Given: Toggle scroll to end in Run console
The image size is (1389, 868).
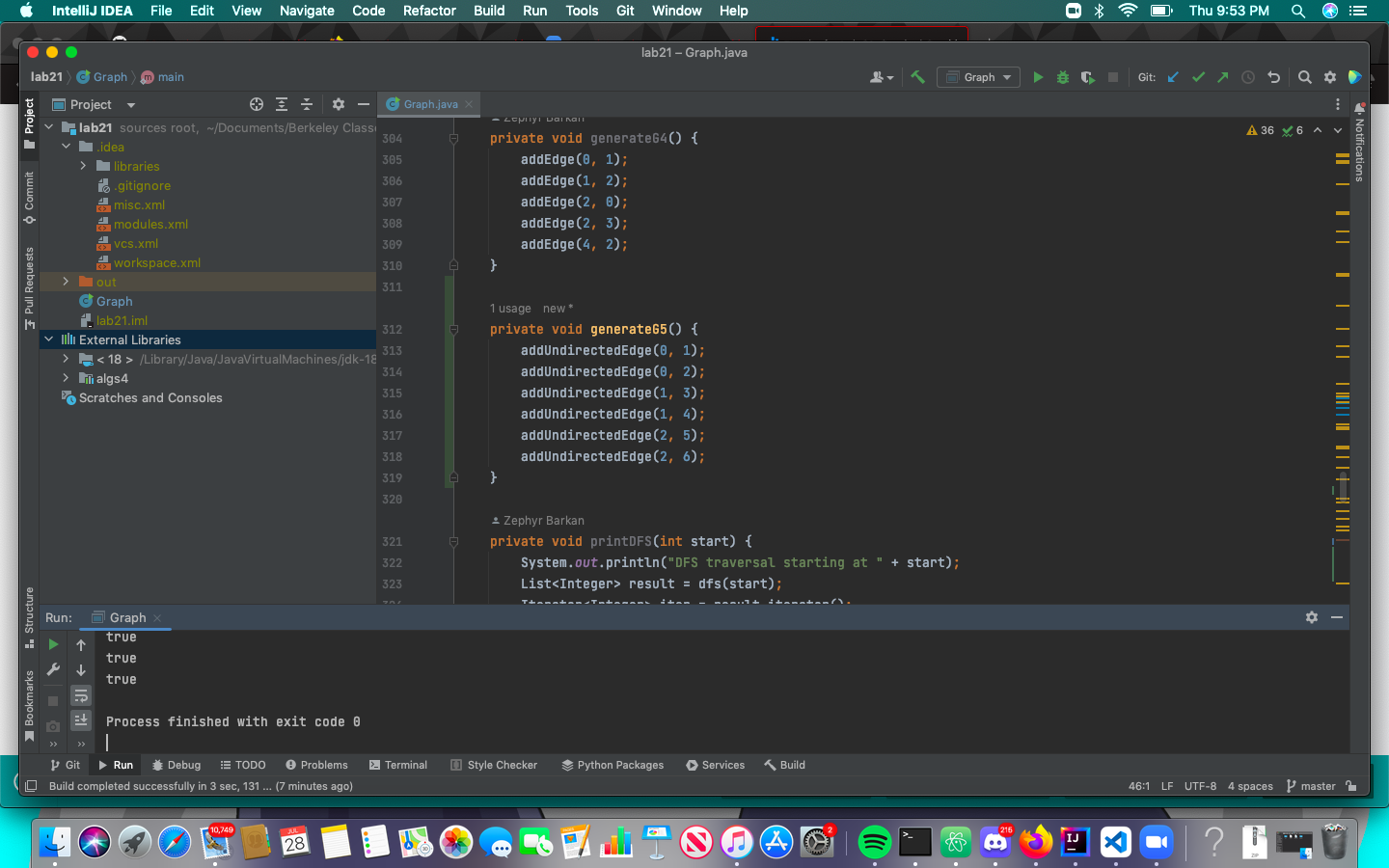Looking at the screenshot, I should 81,719.
